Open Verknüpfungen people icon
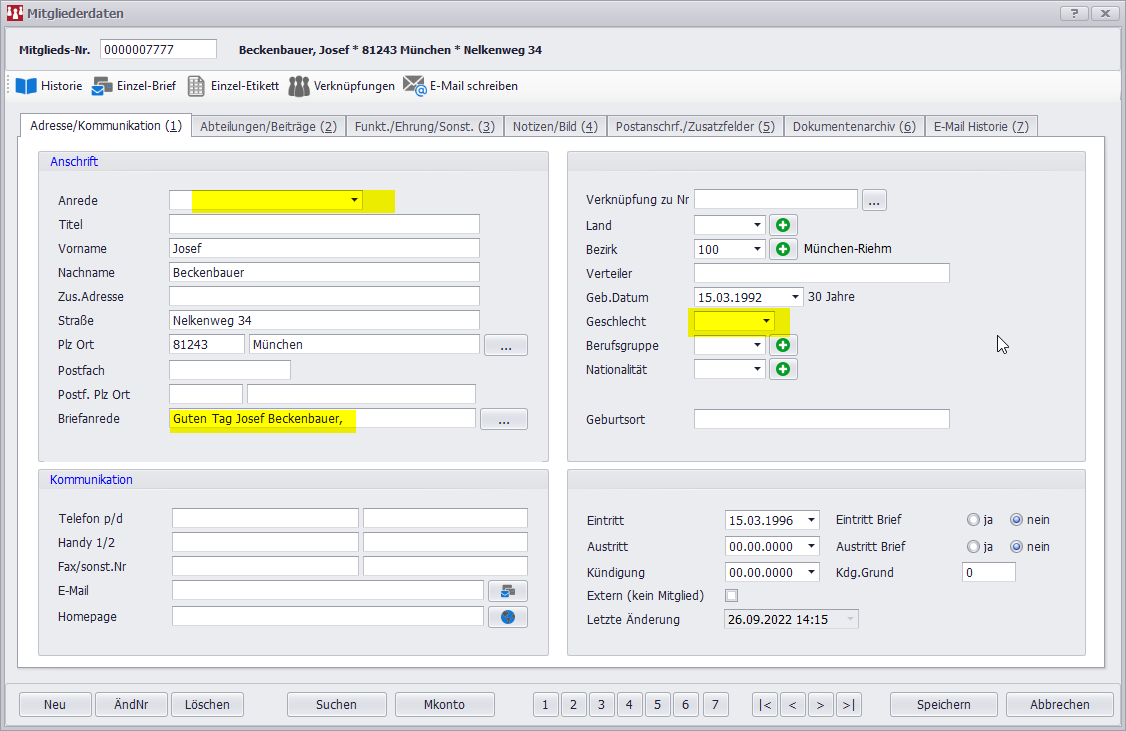The height and width of the screenshot is (731, 1126). [299, 86]
